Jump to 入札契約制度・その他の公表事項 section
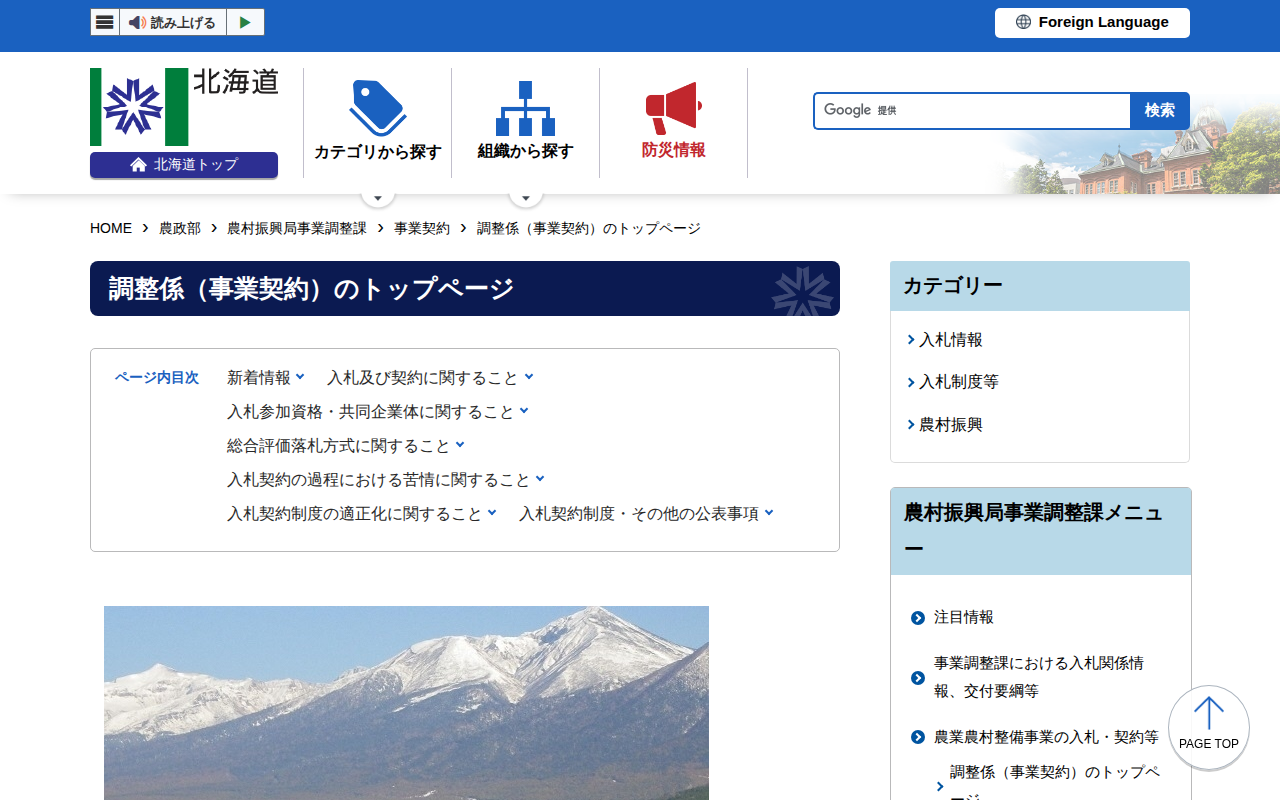This screenshot has width=1280, height=800. point(646,514)
